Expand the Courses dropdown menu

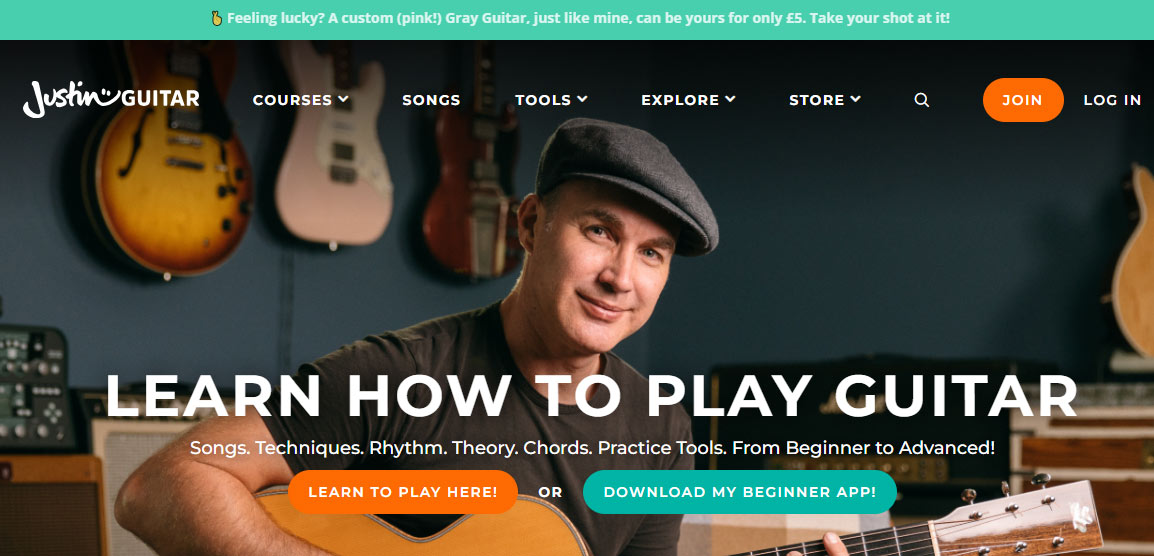coord(300,100)
